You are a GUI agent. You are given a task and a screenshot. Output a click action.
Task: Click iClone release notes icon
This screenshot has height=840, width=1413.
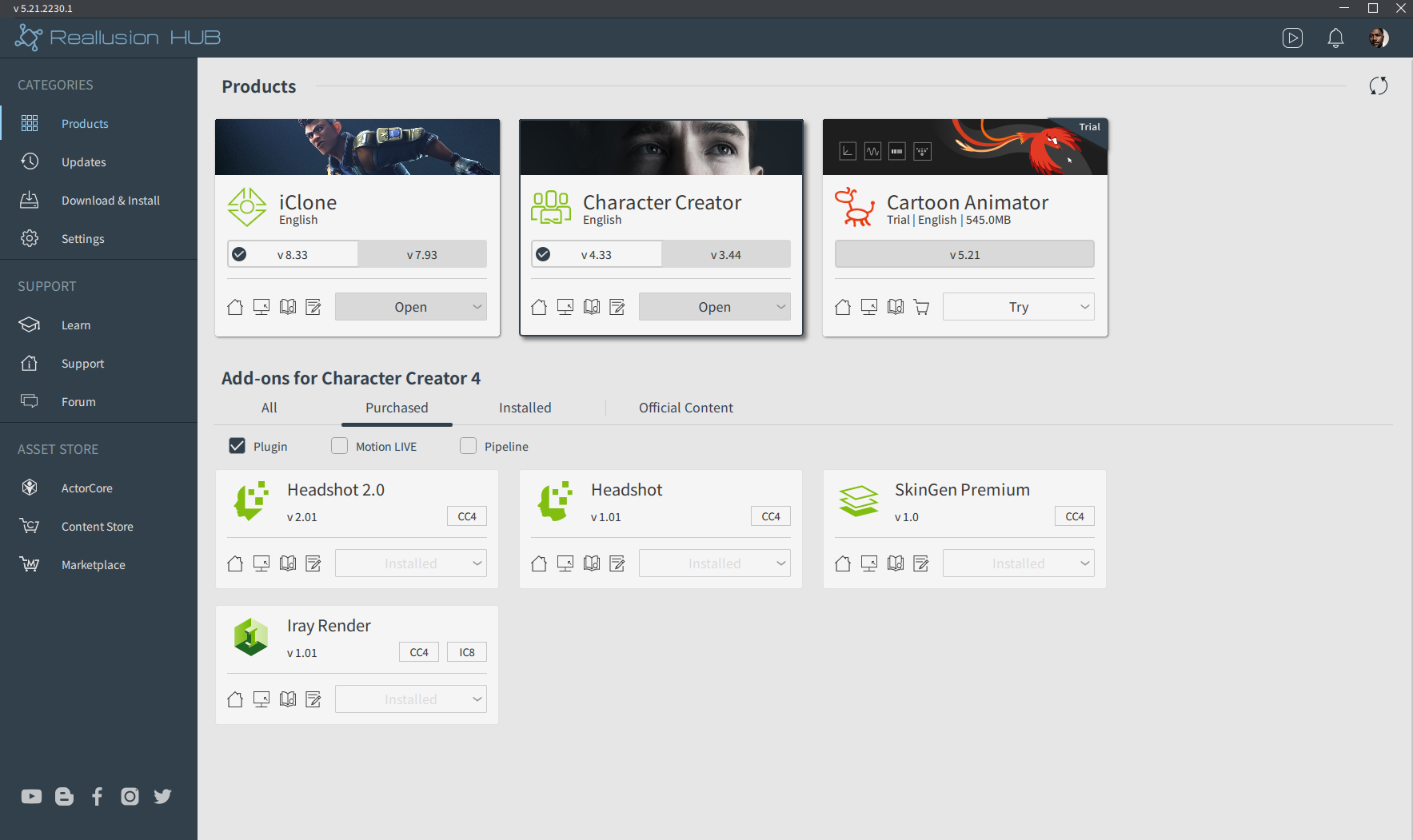pyautogui.click(x=313, y=307)
